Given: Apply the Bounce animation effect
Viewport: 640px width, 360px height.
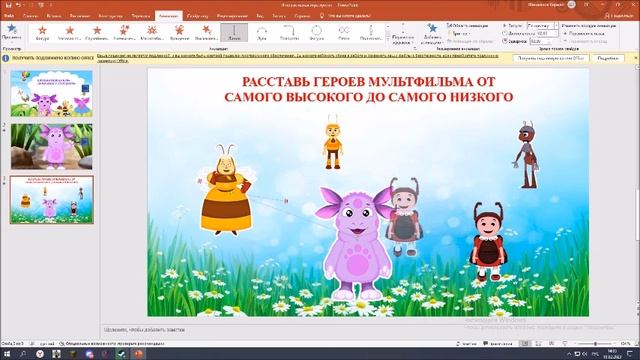Looking at the screenshot, I should [206, 33].
